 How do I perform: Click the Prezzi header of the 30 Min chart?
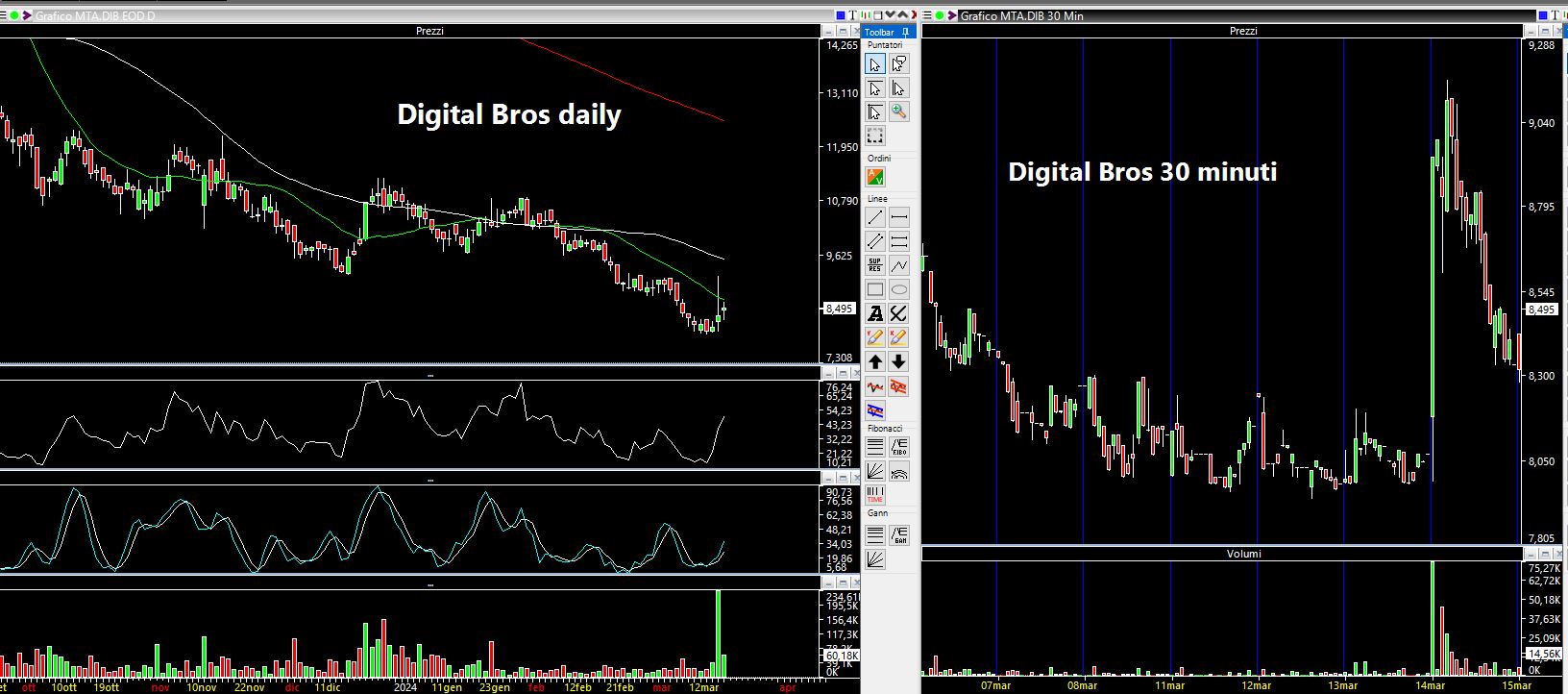[1243, 31]
